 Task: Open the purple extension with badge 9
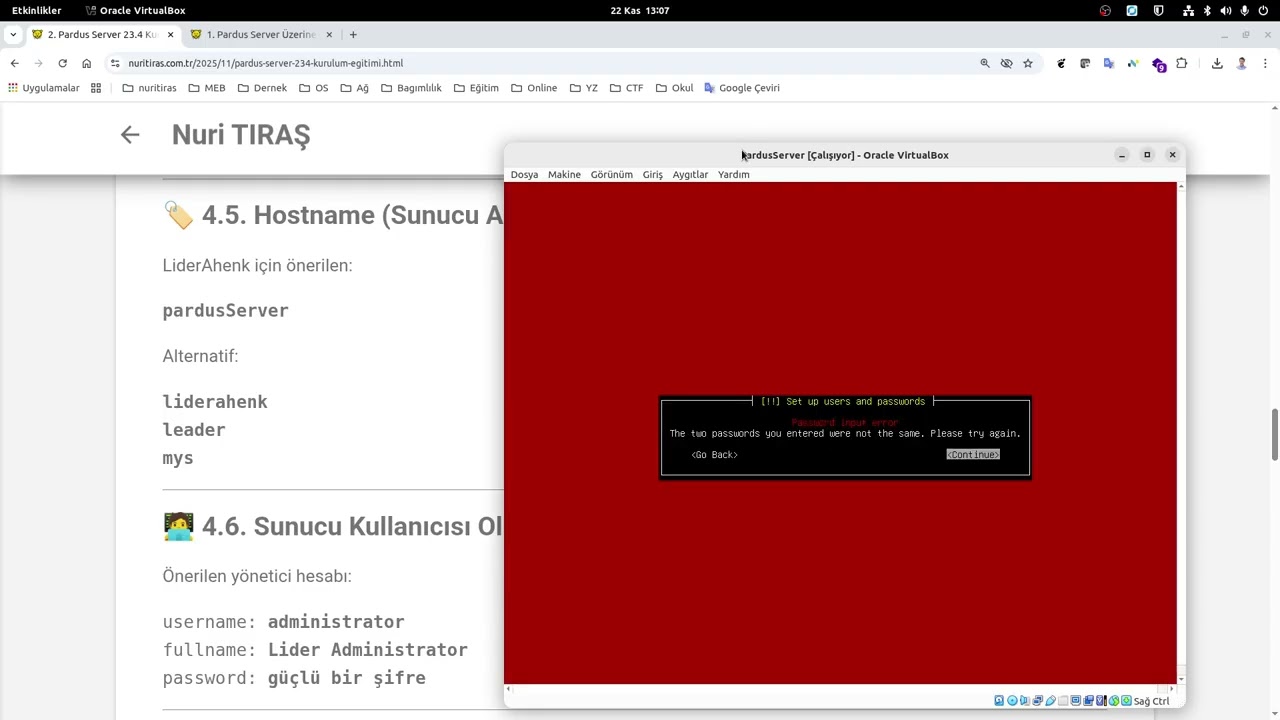coord(1159,64)
